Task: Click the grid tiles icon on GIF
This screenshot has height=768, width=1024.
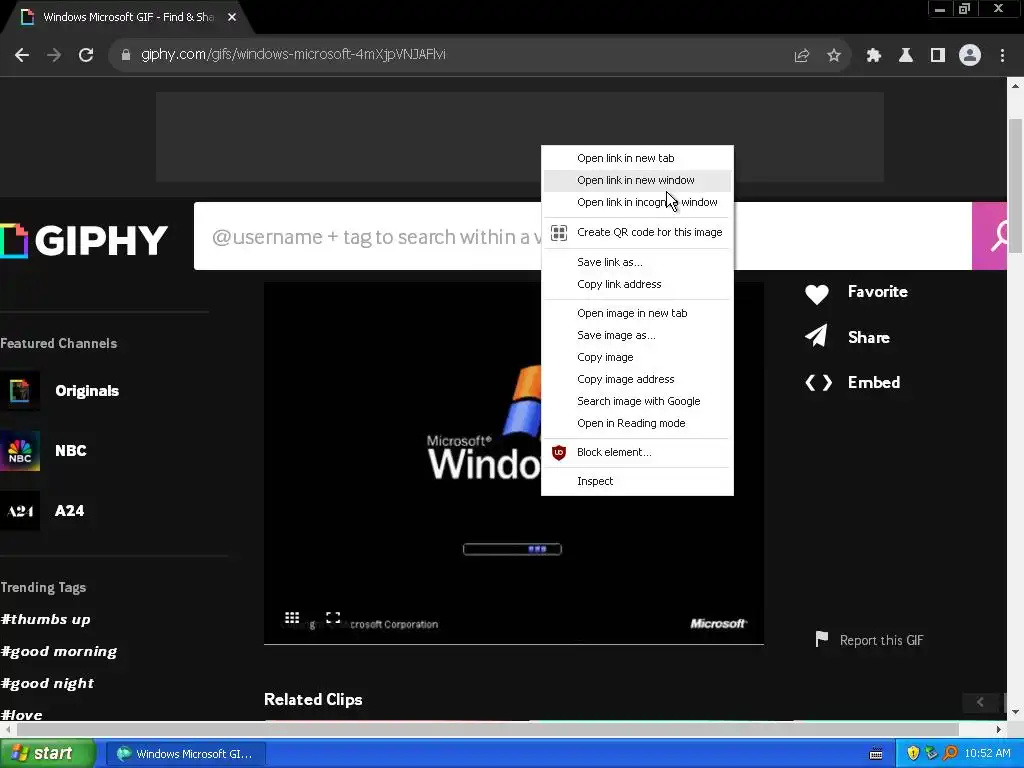Action: click(x=292, y=617)
